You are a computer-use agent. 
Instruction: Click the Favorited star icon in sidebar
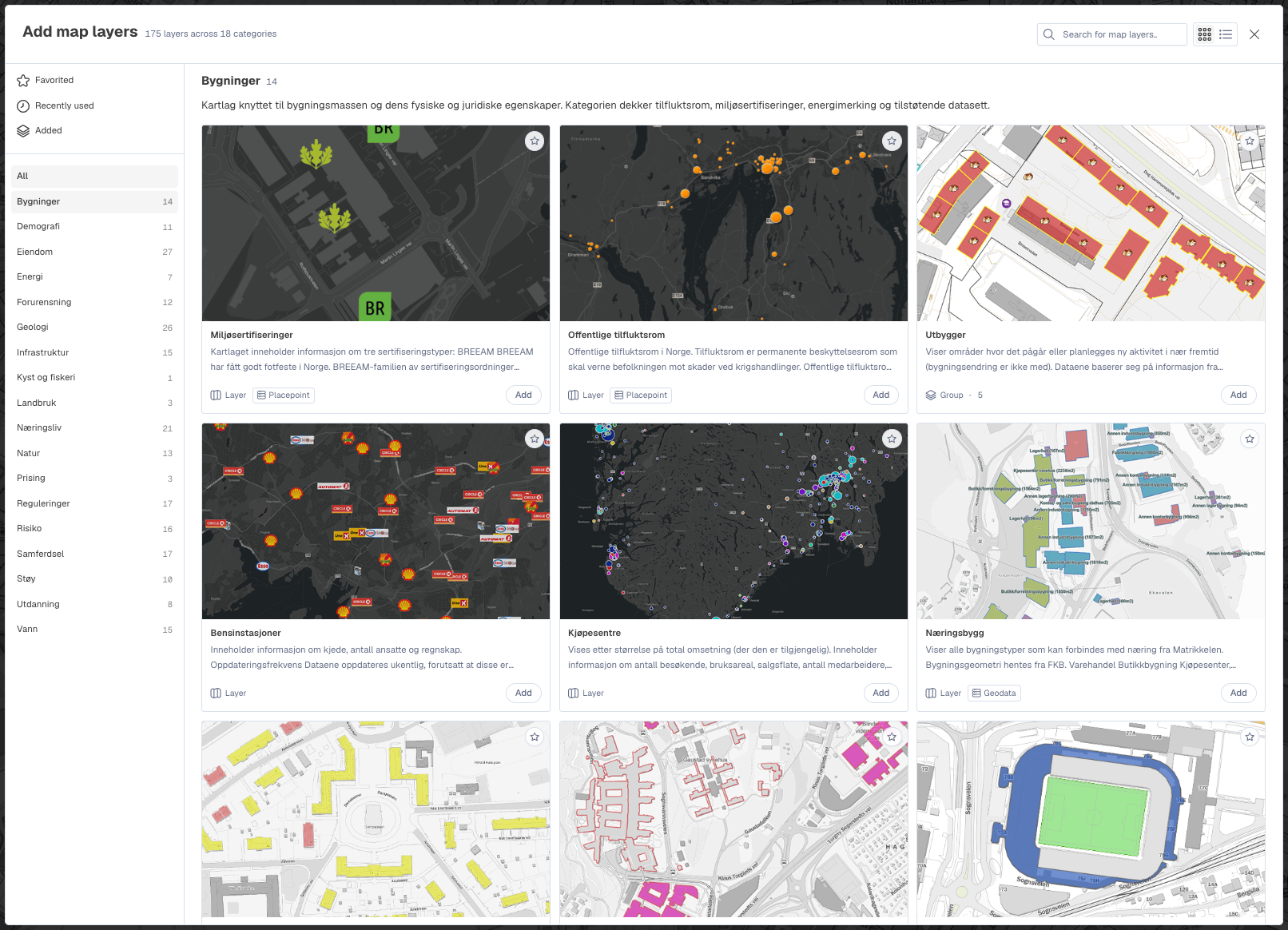click(23, 80)
